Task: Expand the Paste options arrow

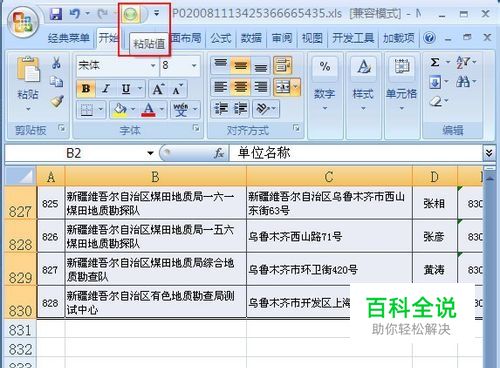Action: (28, 109)
